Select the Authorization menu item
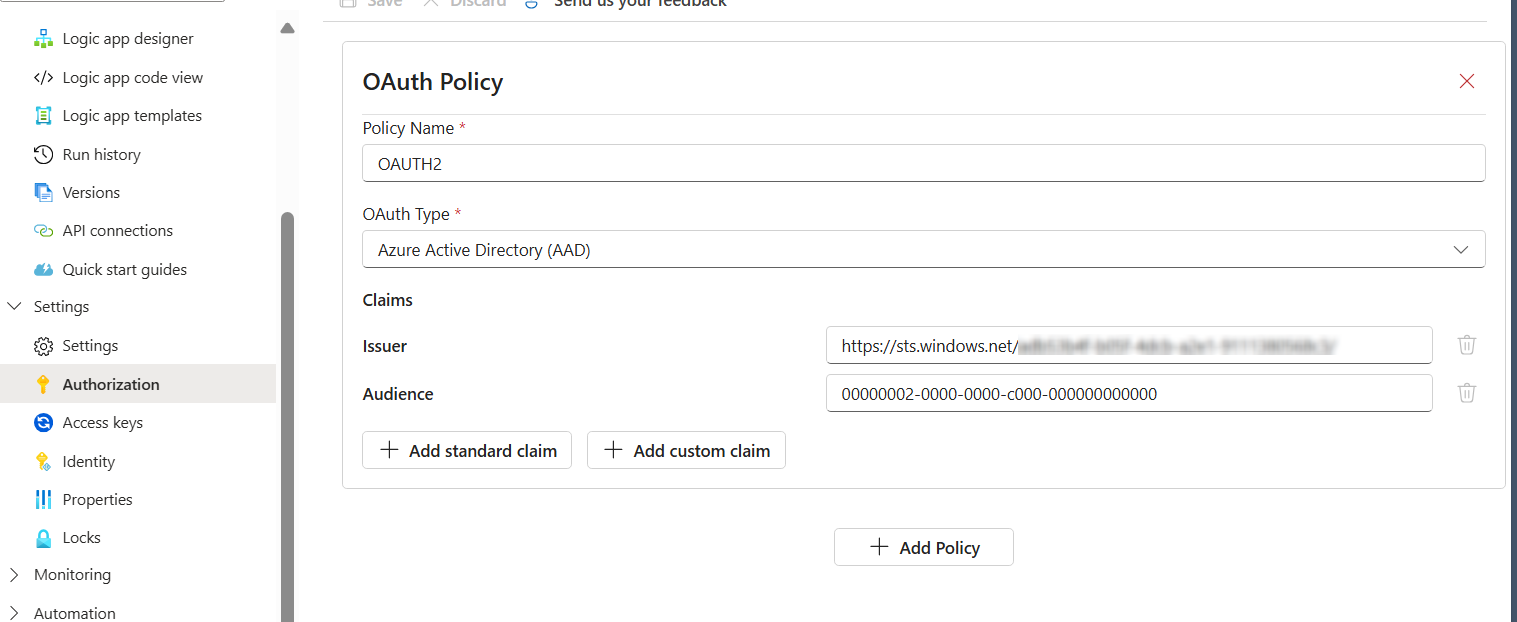Image resolution: width=1517 pixels, height=622 pixels. pos(110,384)
